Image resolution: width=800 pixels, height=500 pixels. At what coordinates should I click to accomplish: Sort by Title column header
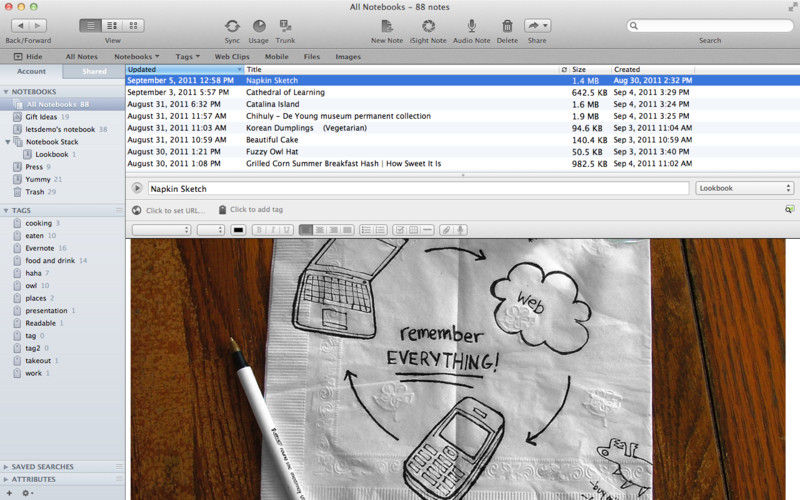coord(402,69)
